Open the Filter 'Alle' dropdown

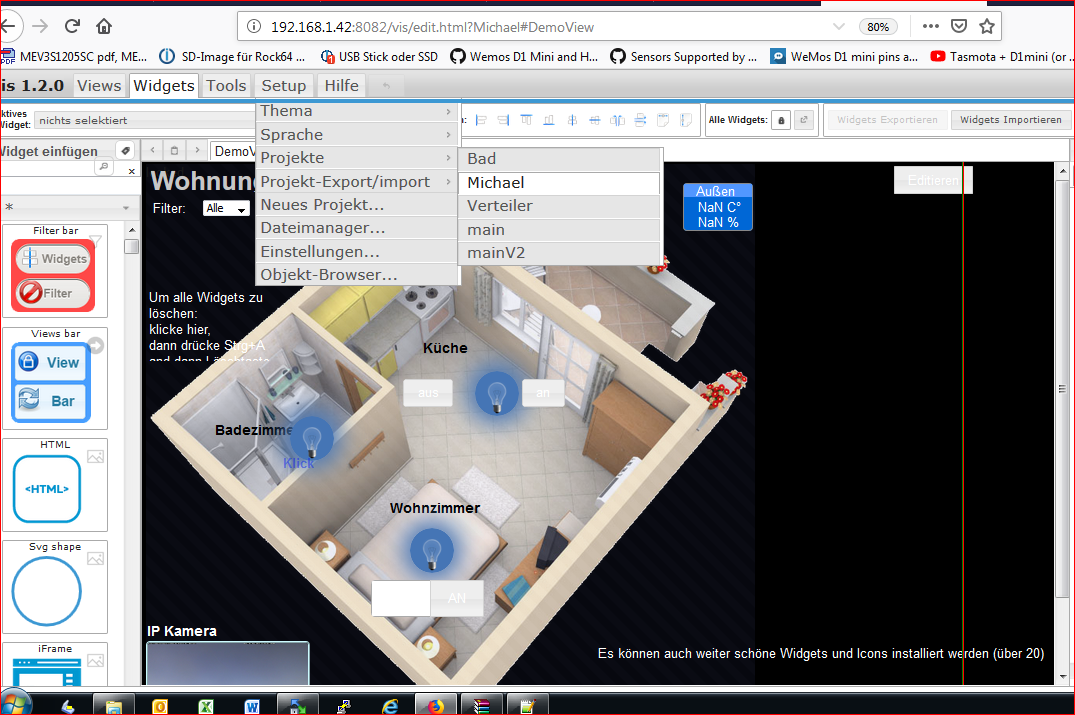(x=227, y=208)
